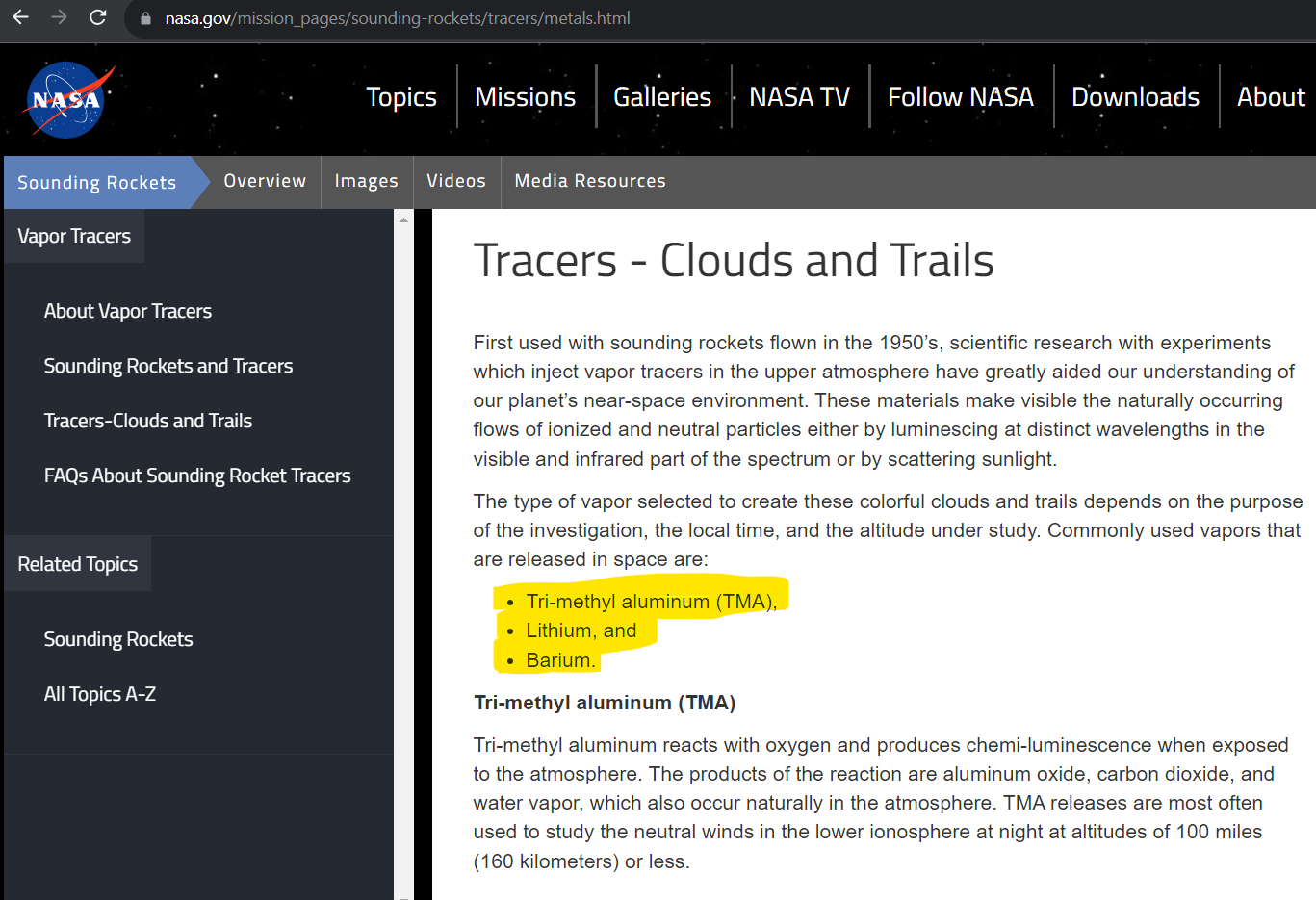Open the Galleries menu

(662, 97)
